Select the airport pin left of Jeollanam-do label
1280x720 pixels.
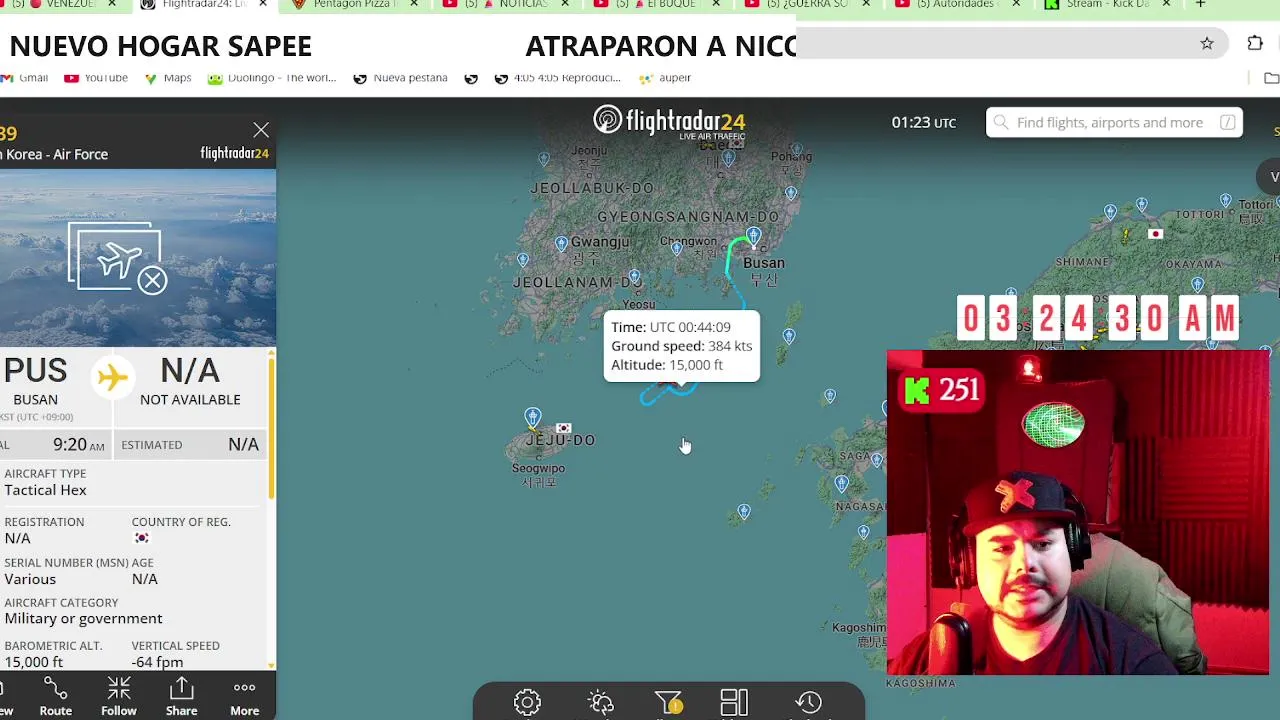(x=522, y=260)
